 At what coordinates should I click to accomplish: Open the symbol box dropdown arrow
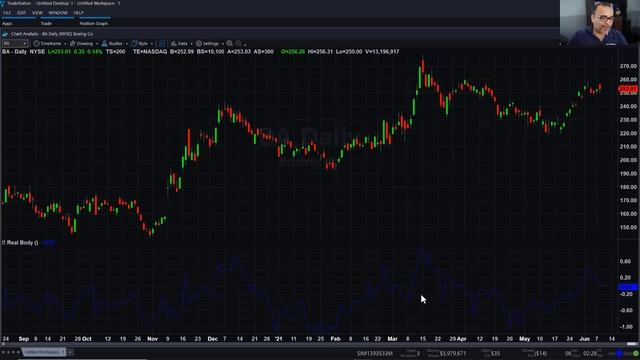(x=25, y=44)
